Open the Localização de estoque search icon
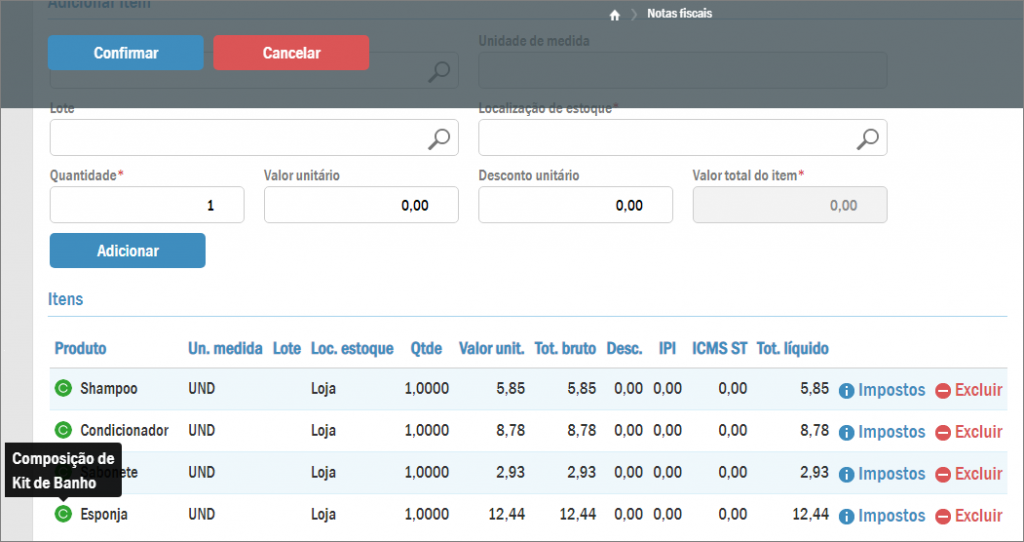Screen dimensions: 1024x542 click(x=868, y=139)
